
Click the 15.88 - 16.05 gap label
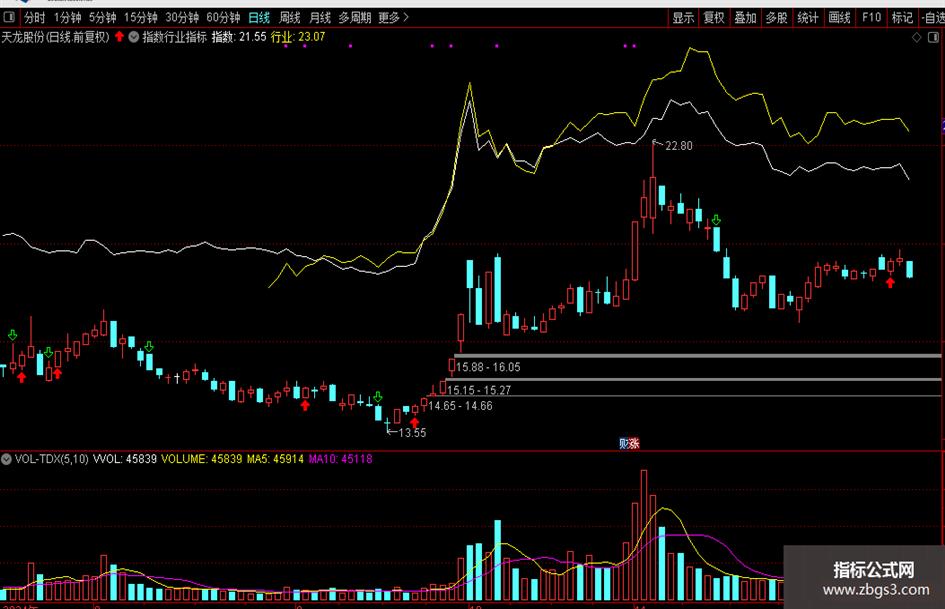coord(488,367)
